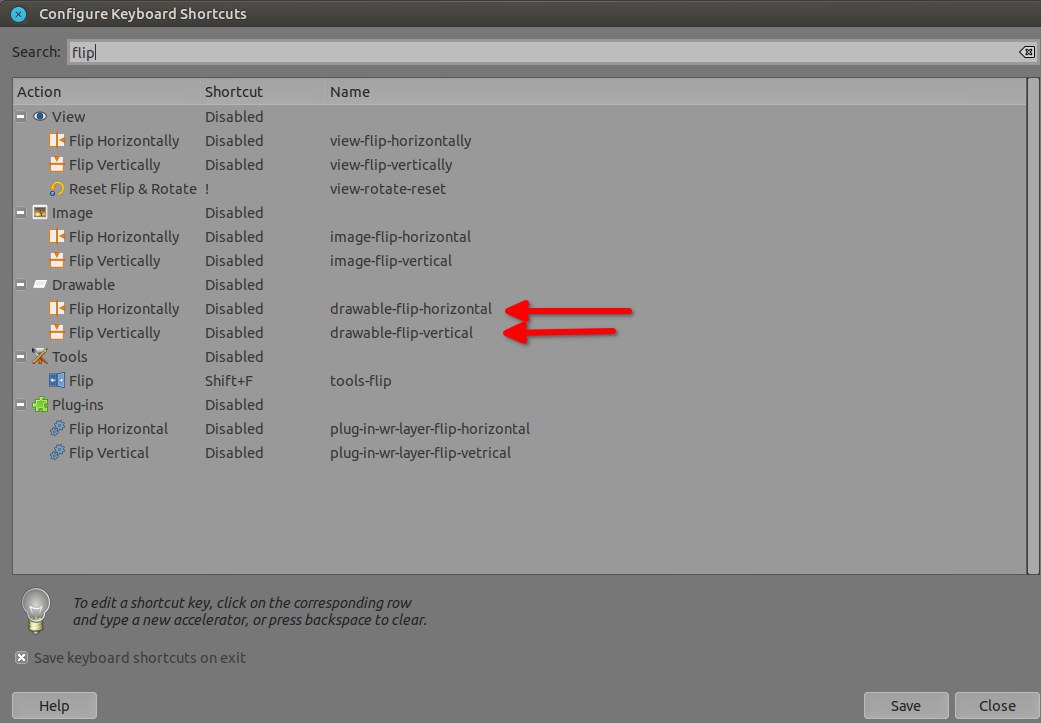This screenshot has width=1041, height=723.
Task: Select the Plug-ins group label
Action: pos(78,404)
